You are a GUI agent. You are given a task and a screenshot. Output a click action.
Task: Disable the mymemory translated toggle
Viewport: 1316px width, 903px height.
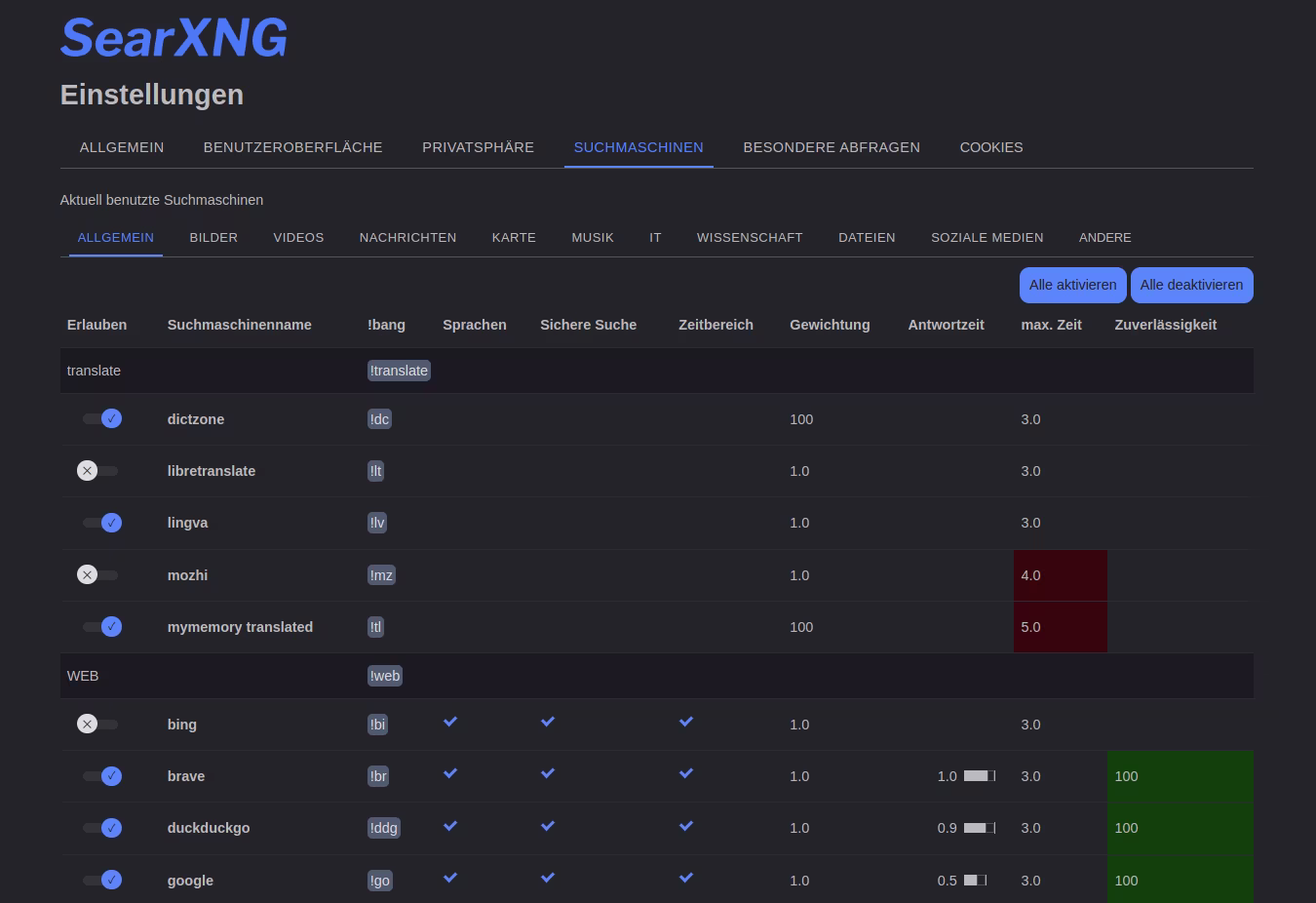[x=101, y=627]
